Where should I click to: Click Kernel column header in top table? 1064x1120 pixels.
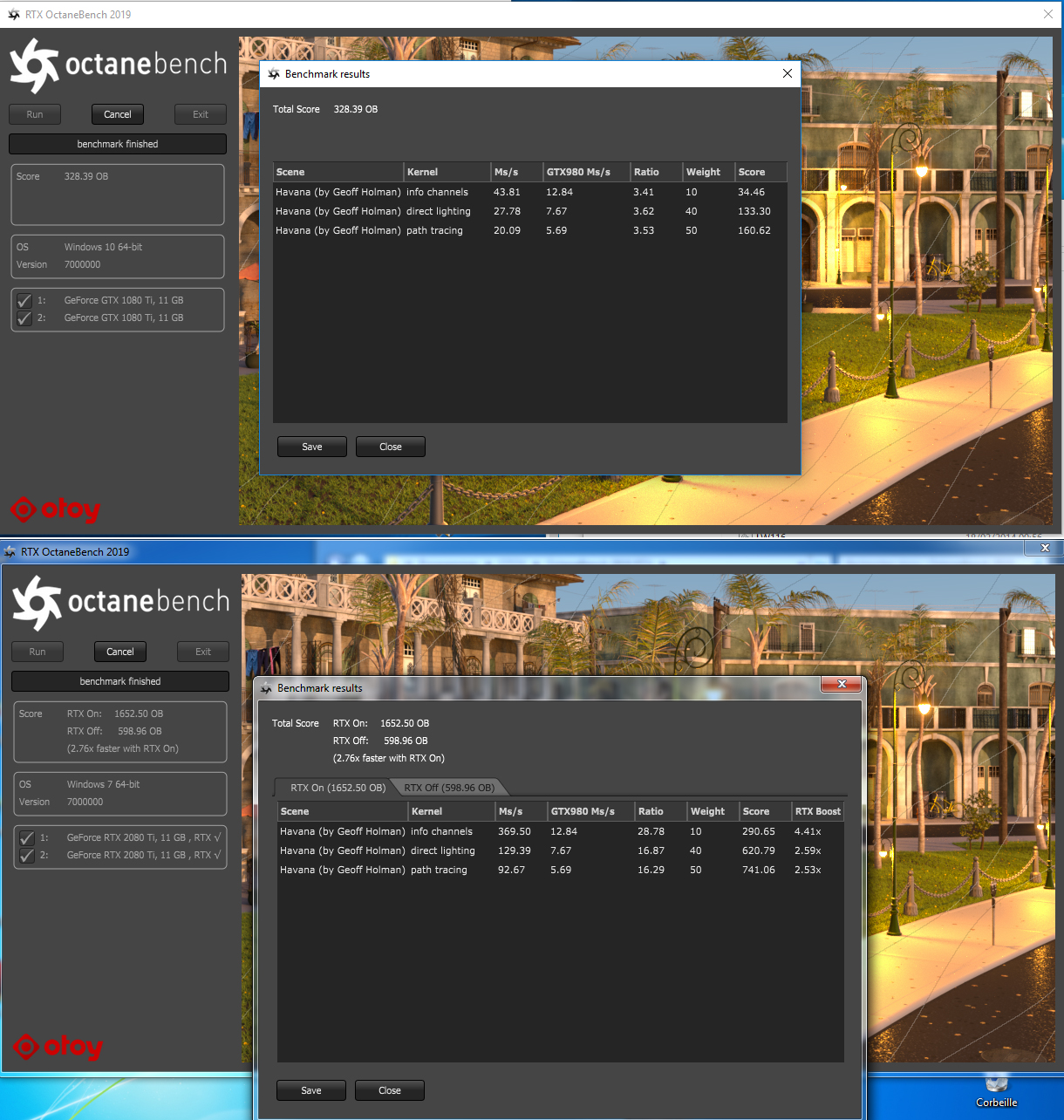coord(447,172)
